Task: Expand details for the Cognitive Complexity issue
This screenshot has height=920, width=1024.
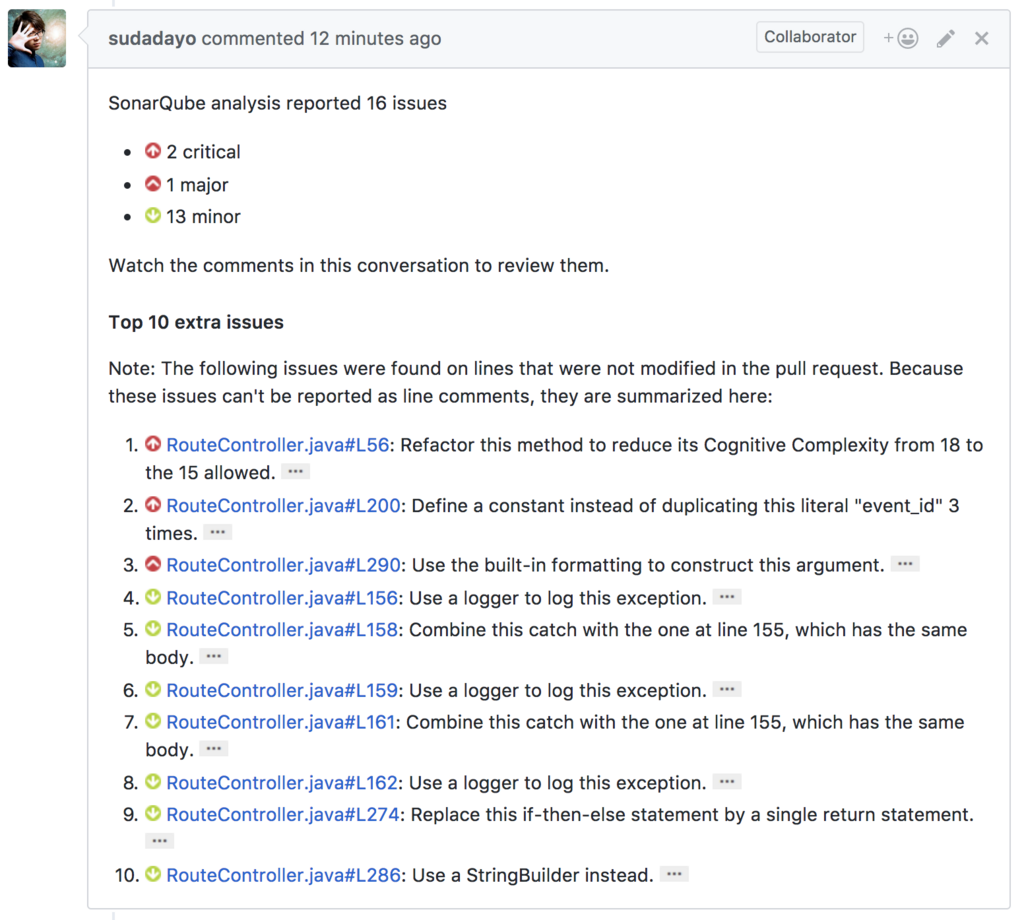Action: (x=295, y=472)
